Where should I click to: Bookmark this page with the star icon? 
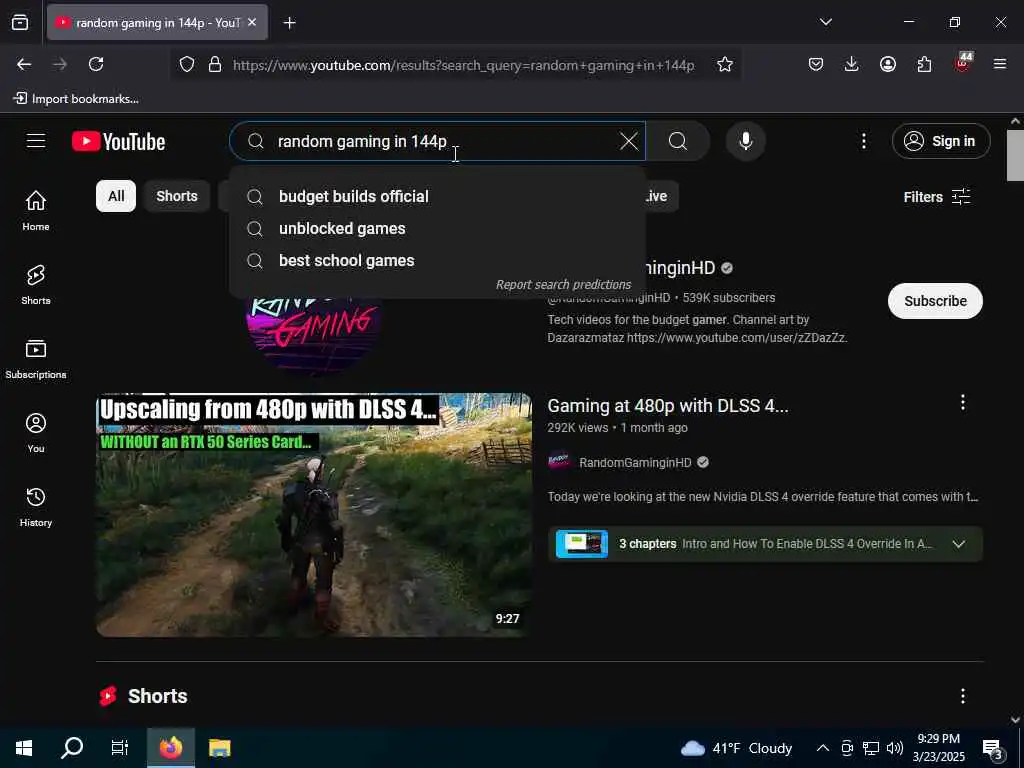[x=724, y=64]
